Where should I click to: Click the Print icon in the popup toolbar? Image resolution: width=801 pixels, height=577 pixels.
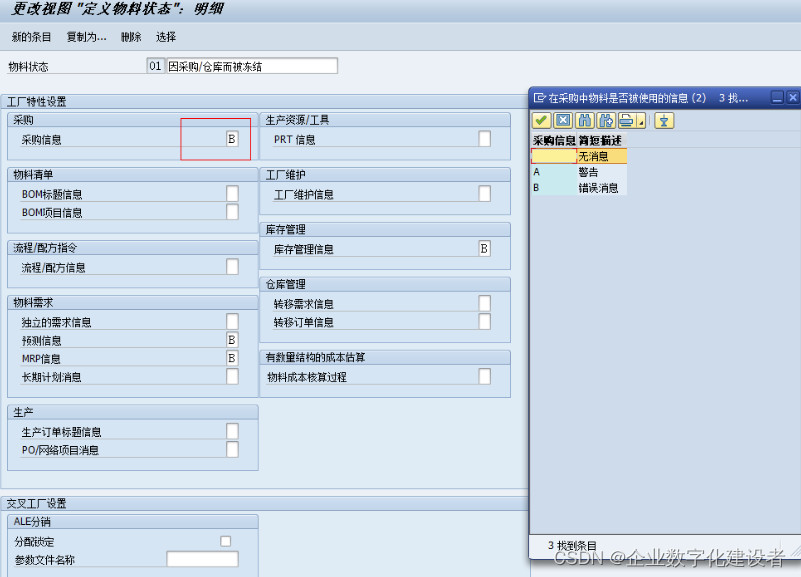[x=626, y=120]
